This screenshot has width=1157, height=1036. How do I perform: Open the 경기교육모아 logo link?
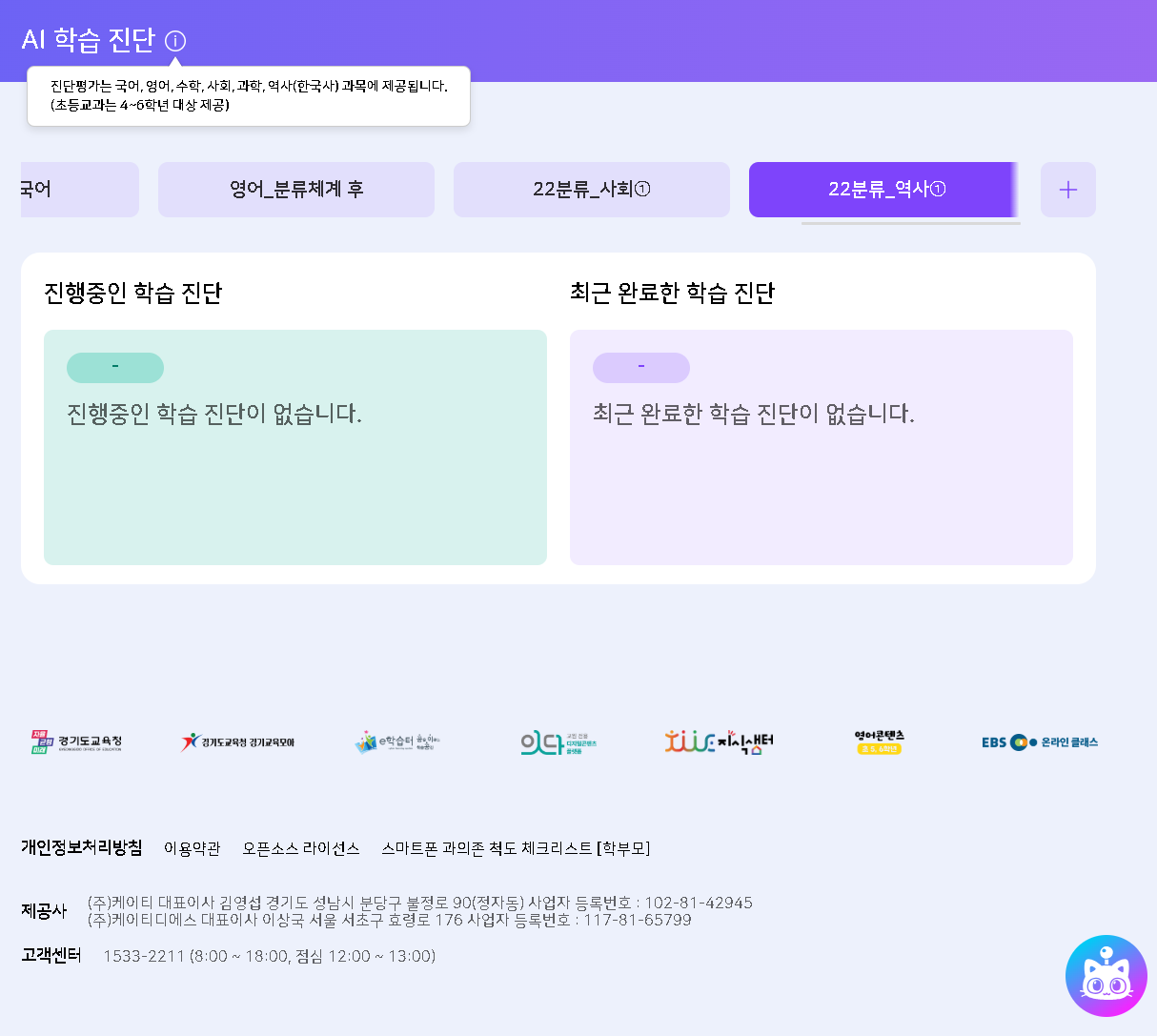point(238,742)
